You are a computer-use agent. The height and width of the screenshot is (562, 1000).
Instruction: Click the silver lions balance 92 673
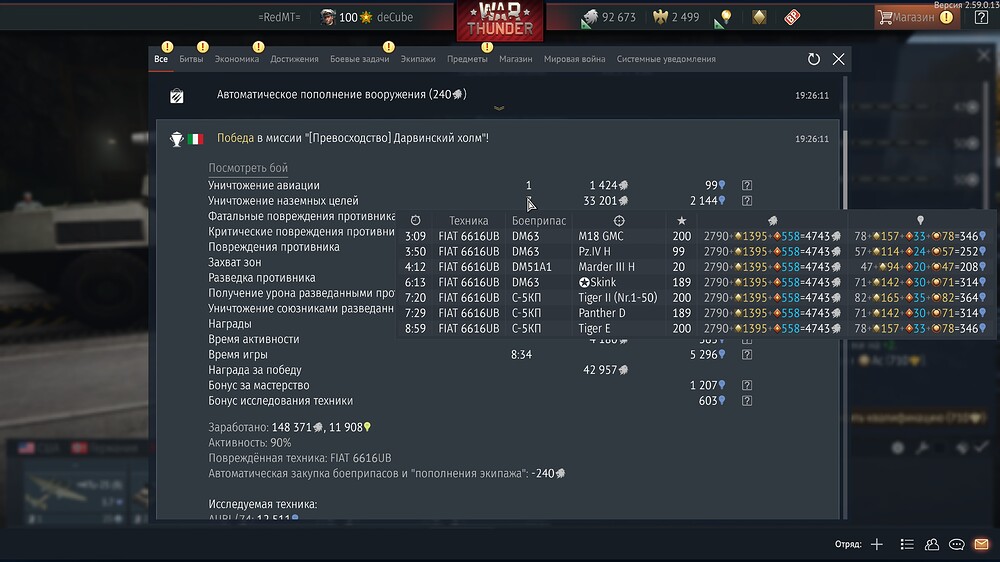pos(610,17)
